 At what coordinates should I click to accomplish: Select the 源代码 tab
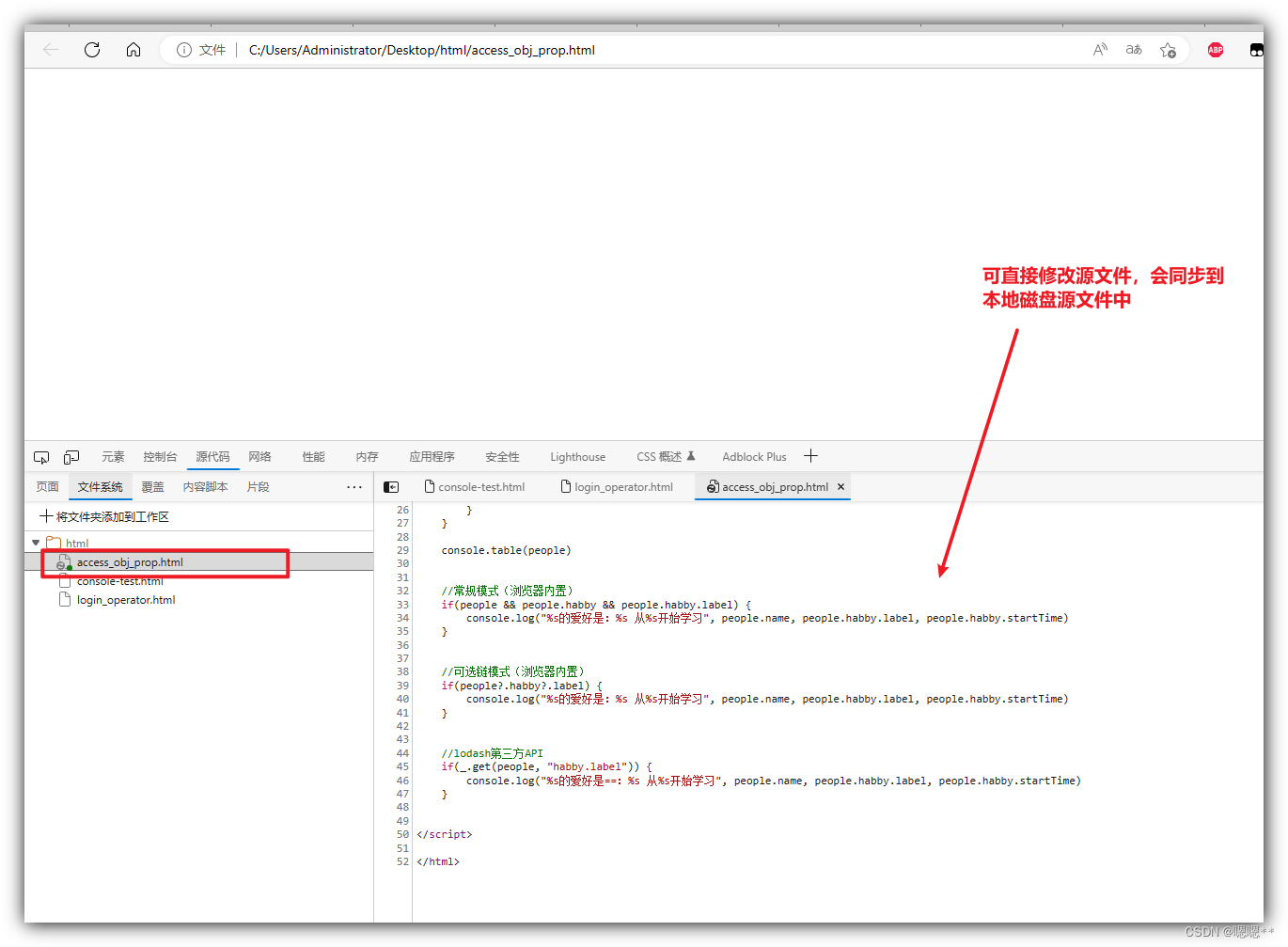tap(212, 457)
